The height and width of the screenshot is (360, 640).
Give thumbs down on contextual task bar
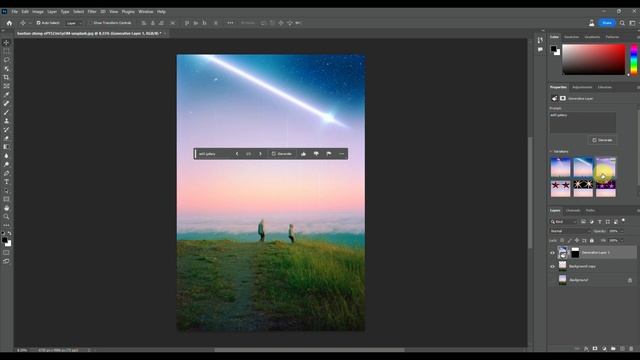(x=316, y=154)
